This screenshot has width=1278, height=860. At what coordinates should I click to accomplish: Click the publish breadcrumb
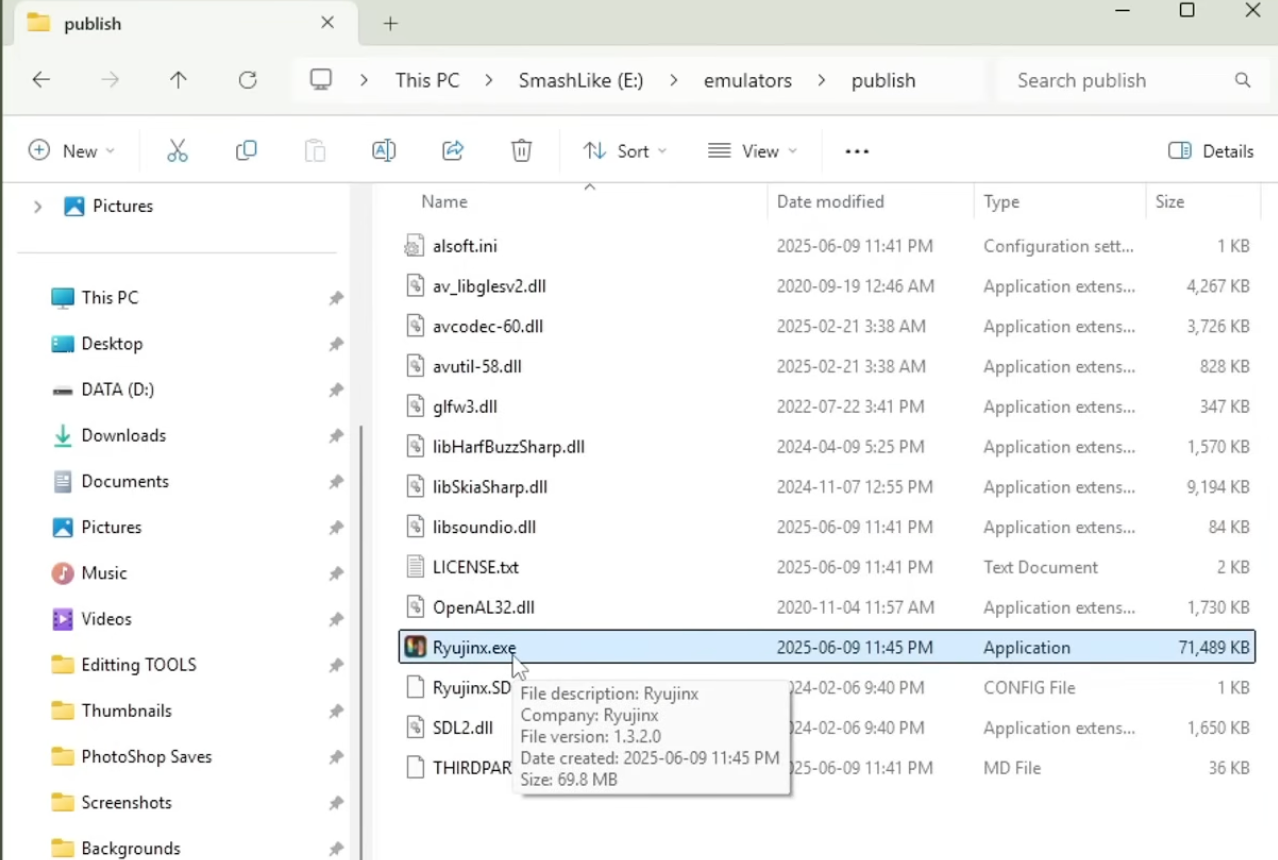883,80
